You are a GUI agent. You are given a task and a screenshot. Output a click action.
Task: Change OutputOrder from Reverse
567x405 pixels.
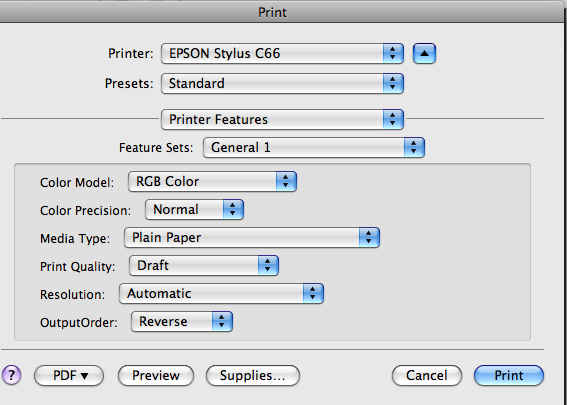tap(182, 321)
